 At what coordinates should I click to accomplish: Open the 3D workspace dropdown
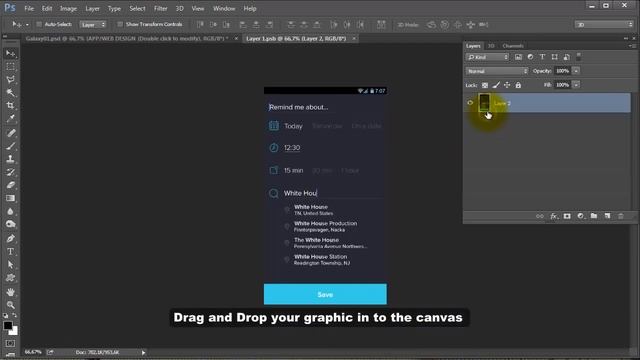tap(604, 24)
